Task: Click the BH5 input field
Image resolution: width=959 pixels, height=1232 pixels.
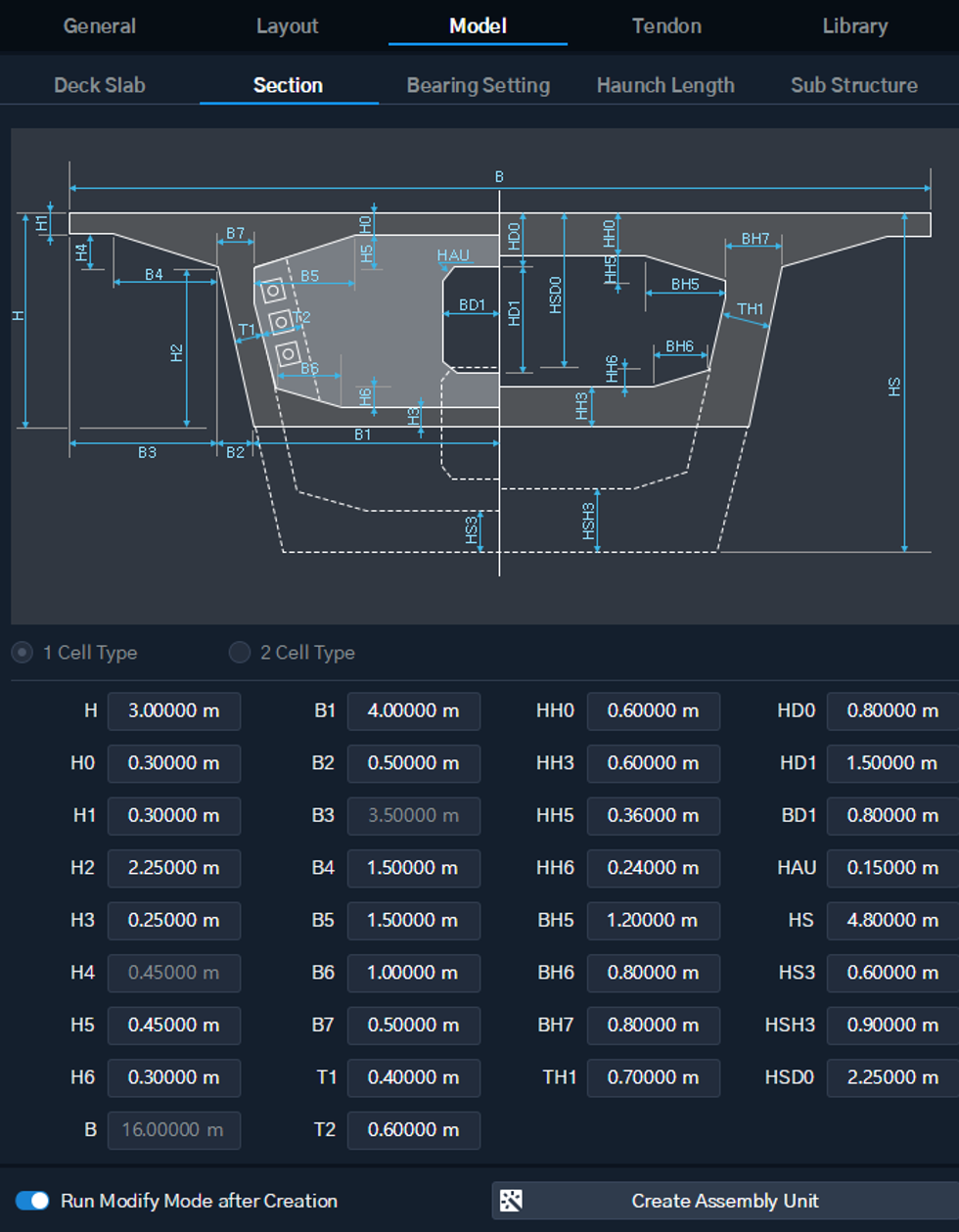Action: click(x=654, y=920)
